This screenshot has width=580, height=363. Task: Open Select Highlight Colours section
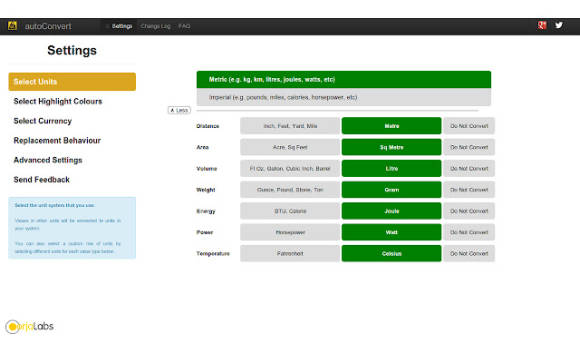(58, 101)
